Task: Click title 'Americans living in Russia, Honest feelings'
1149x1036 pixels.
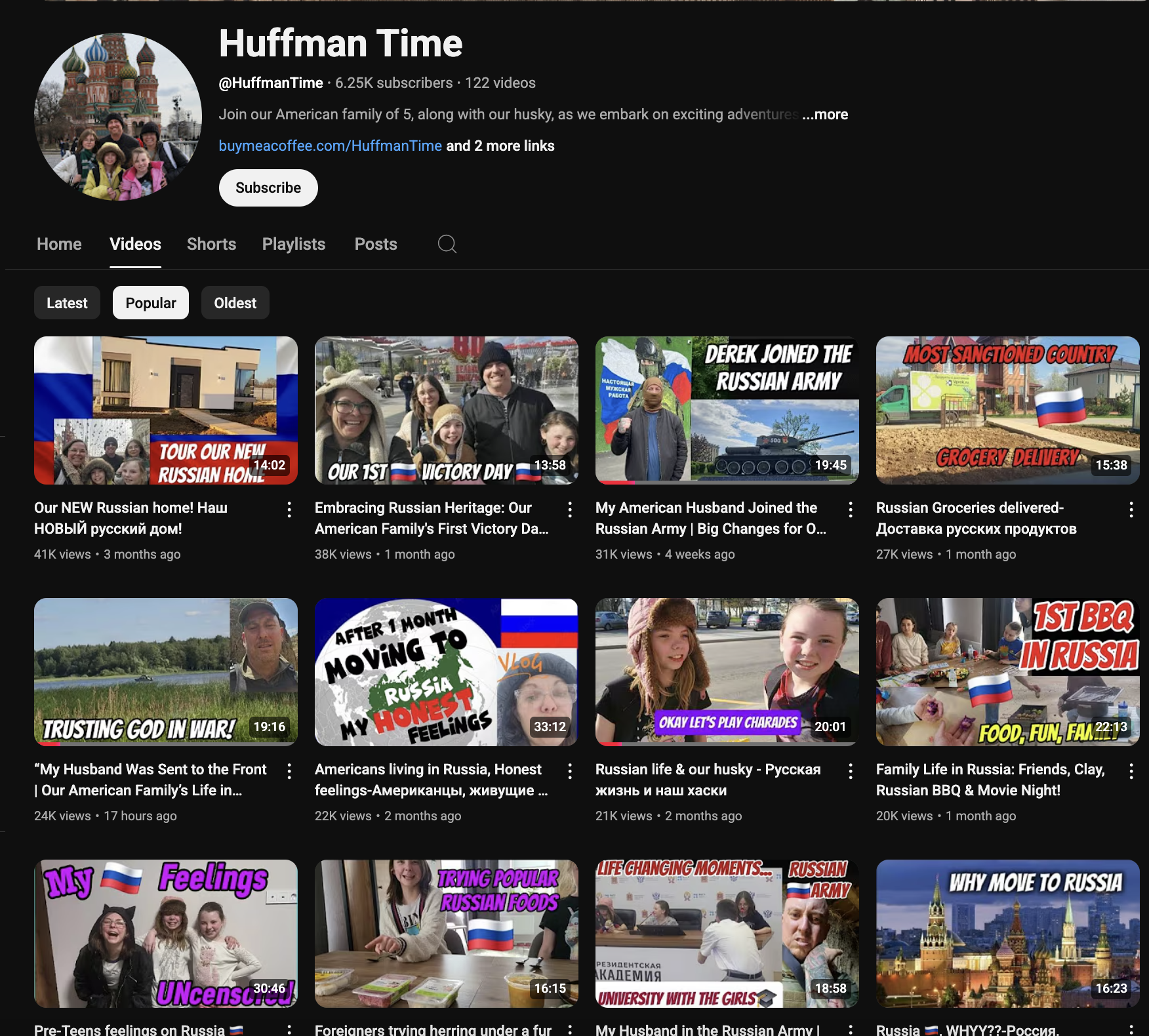Action: 431,780
